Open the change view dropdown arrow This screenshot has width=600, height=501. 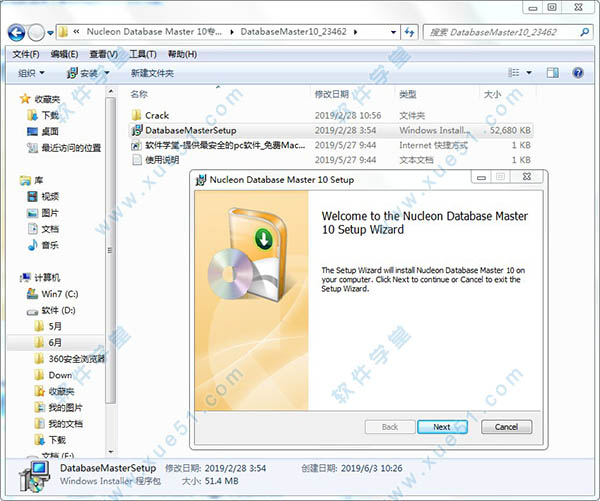[530, 73]
